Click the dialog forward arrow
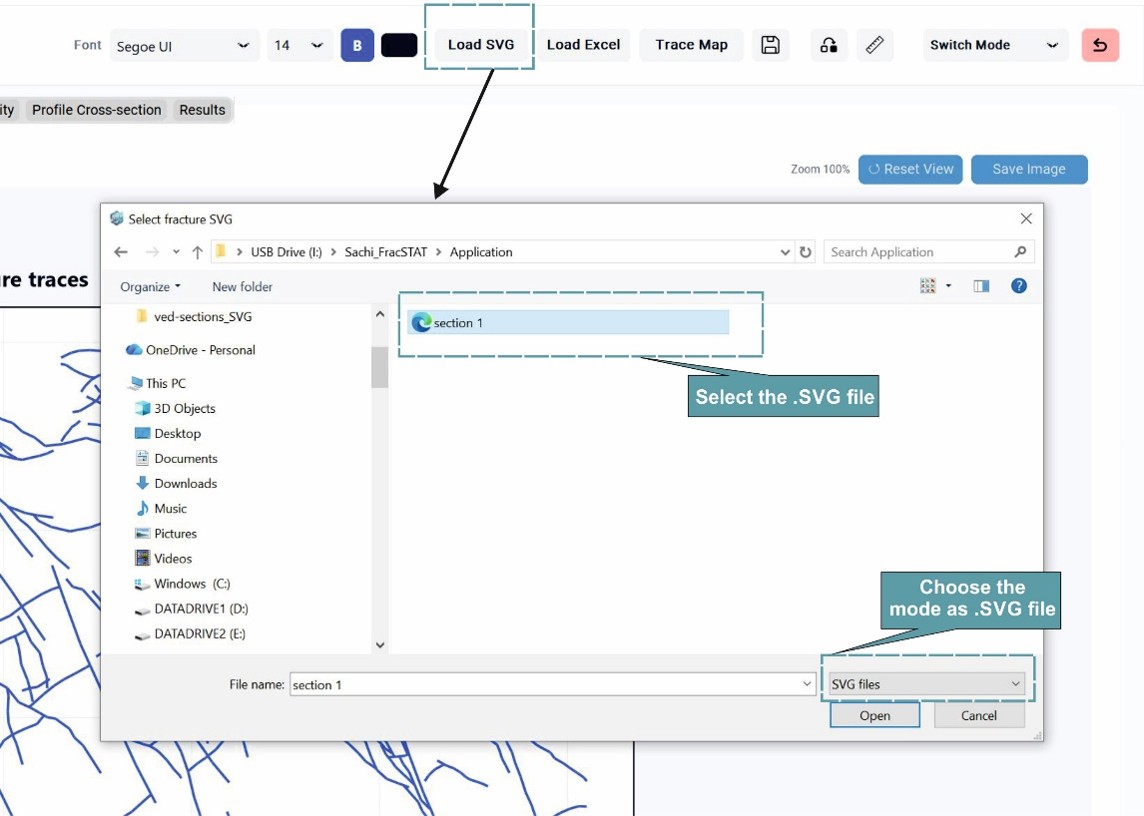1144x816 pixels. point(152,252)
